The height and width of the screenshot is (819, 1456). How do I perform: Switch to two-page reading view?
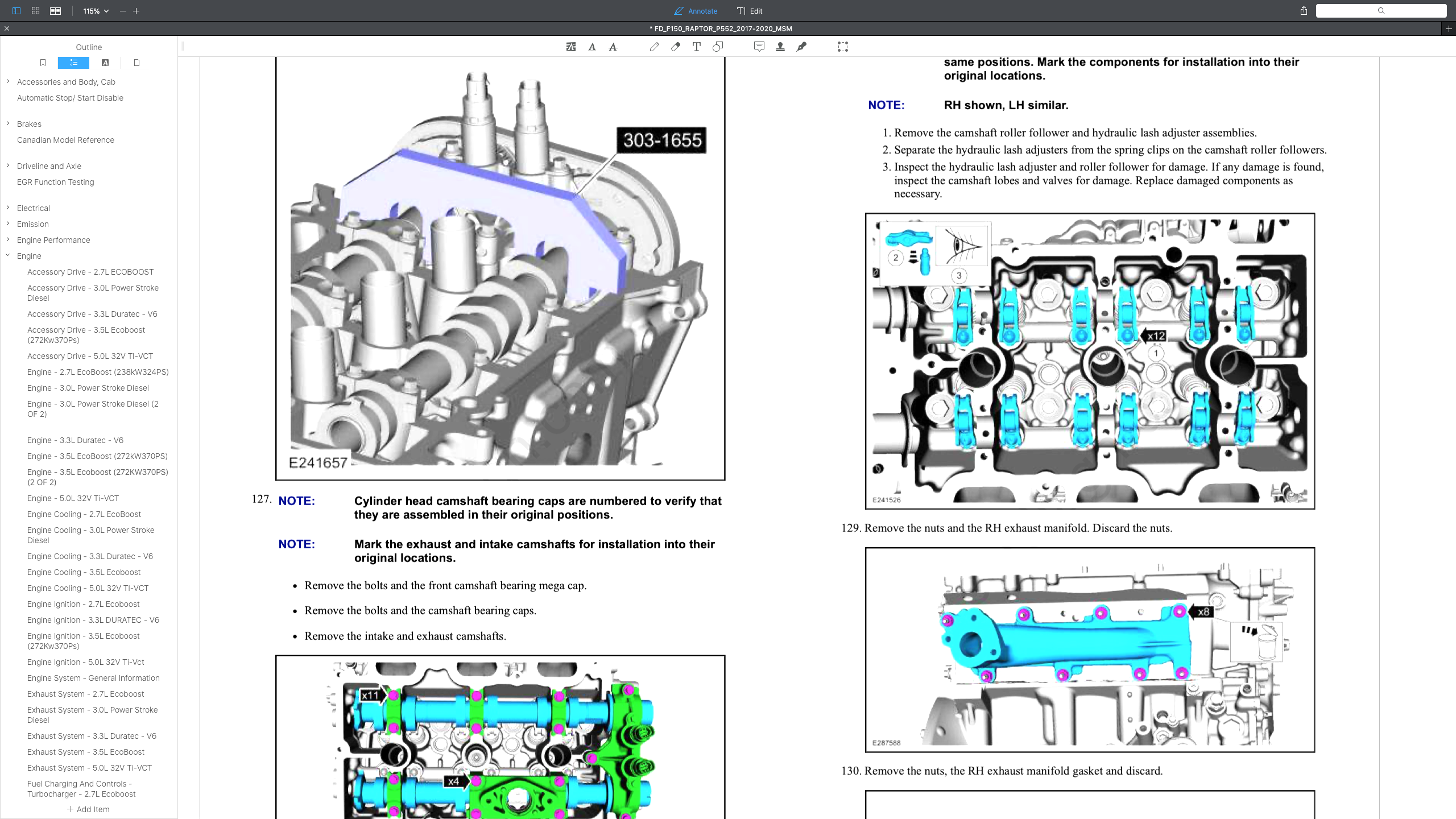pyautogui.click(x=55, y=11)
